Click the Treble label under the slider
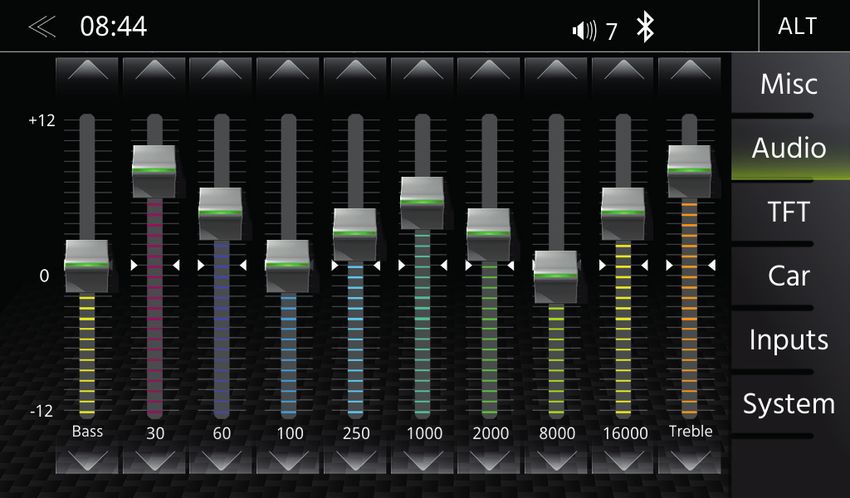The height and width of the screenshot is (498, 850). 691,431
